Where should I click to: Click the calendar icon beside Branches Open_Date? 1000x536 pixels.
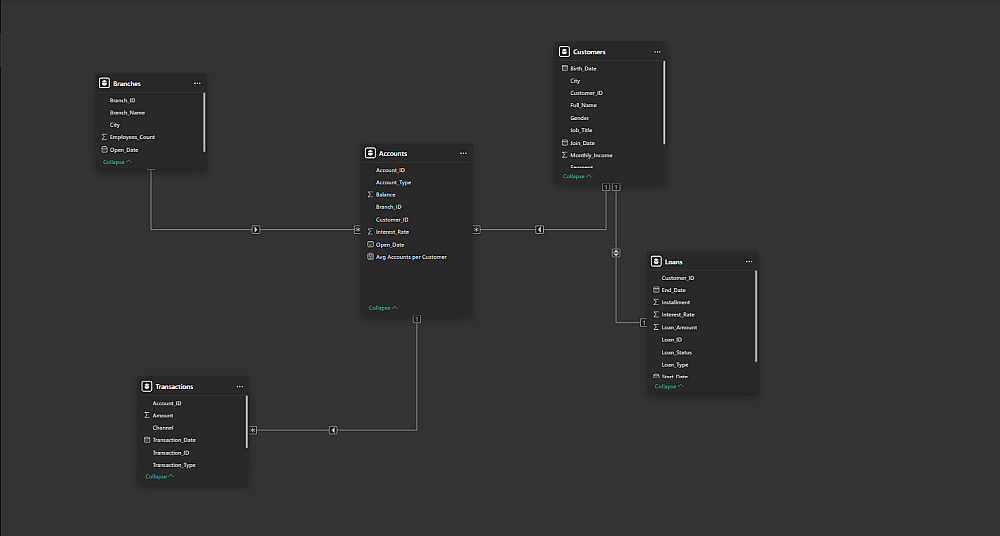[105, 149]
